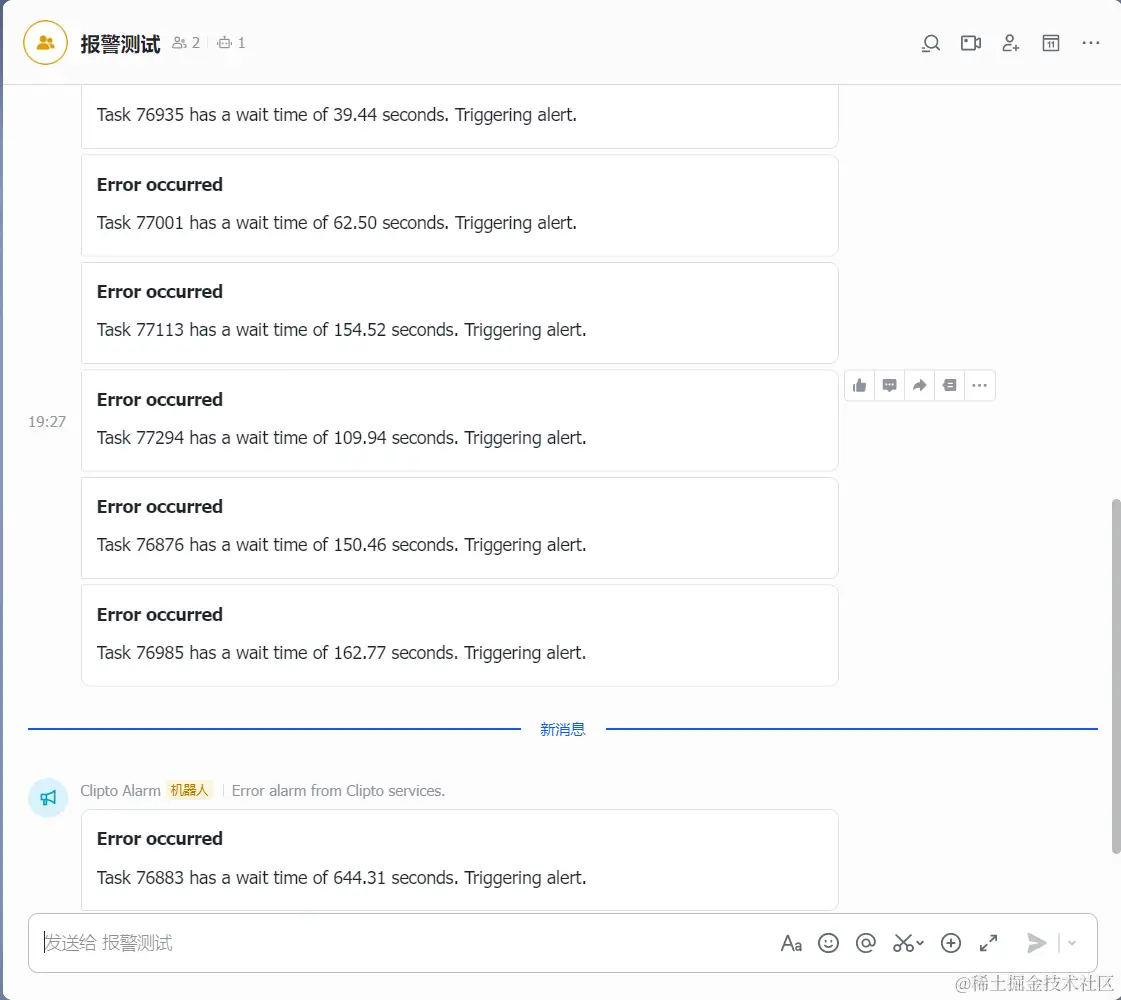Screen dimensions: 1121x1000
Task: Open the send options dropdown arrow
Action: click(x=1072, y=944)
